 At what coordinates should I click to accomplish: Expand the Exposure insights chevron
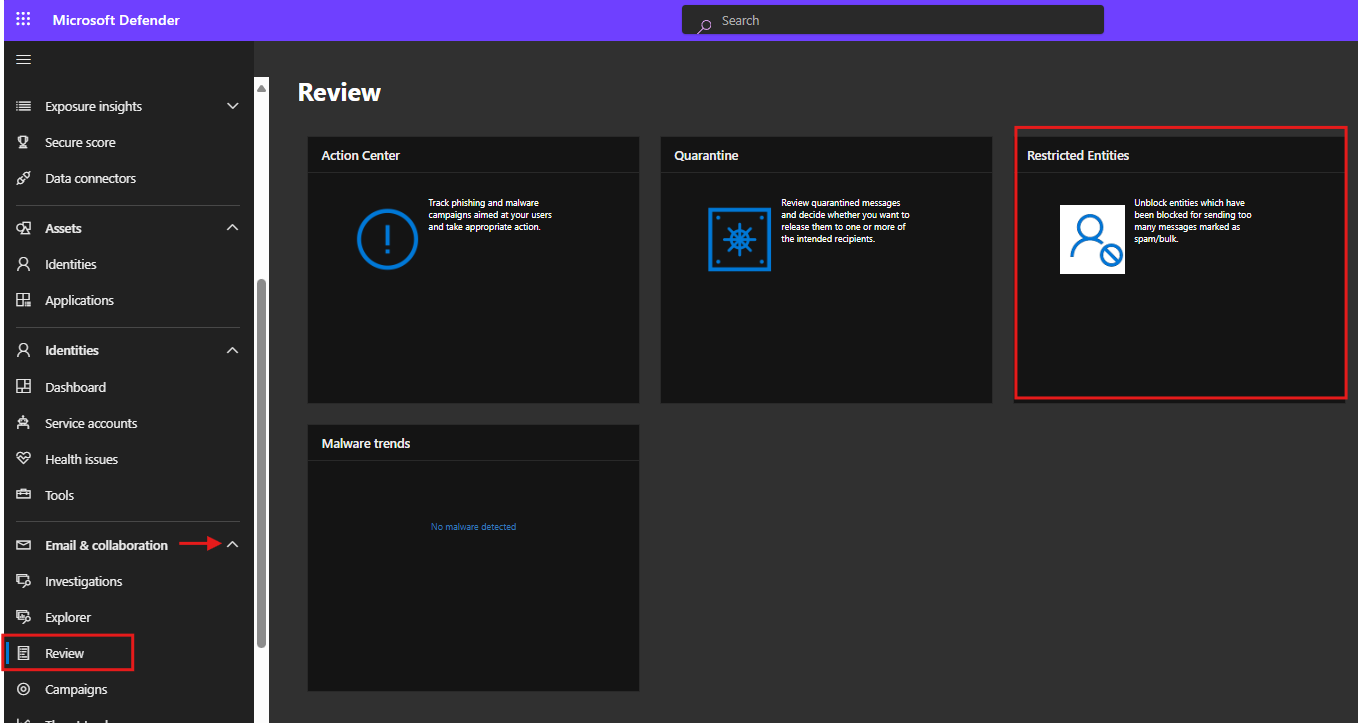233,106
